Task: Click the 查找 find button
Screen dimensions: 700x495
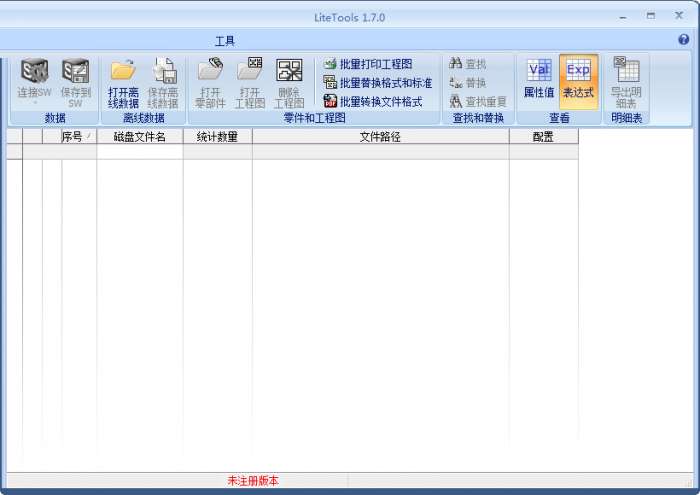Action: click(x=467, y=64)
